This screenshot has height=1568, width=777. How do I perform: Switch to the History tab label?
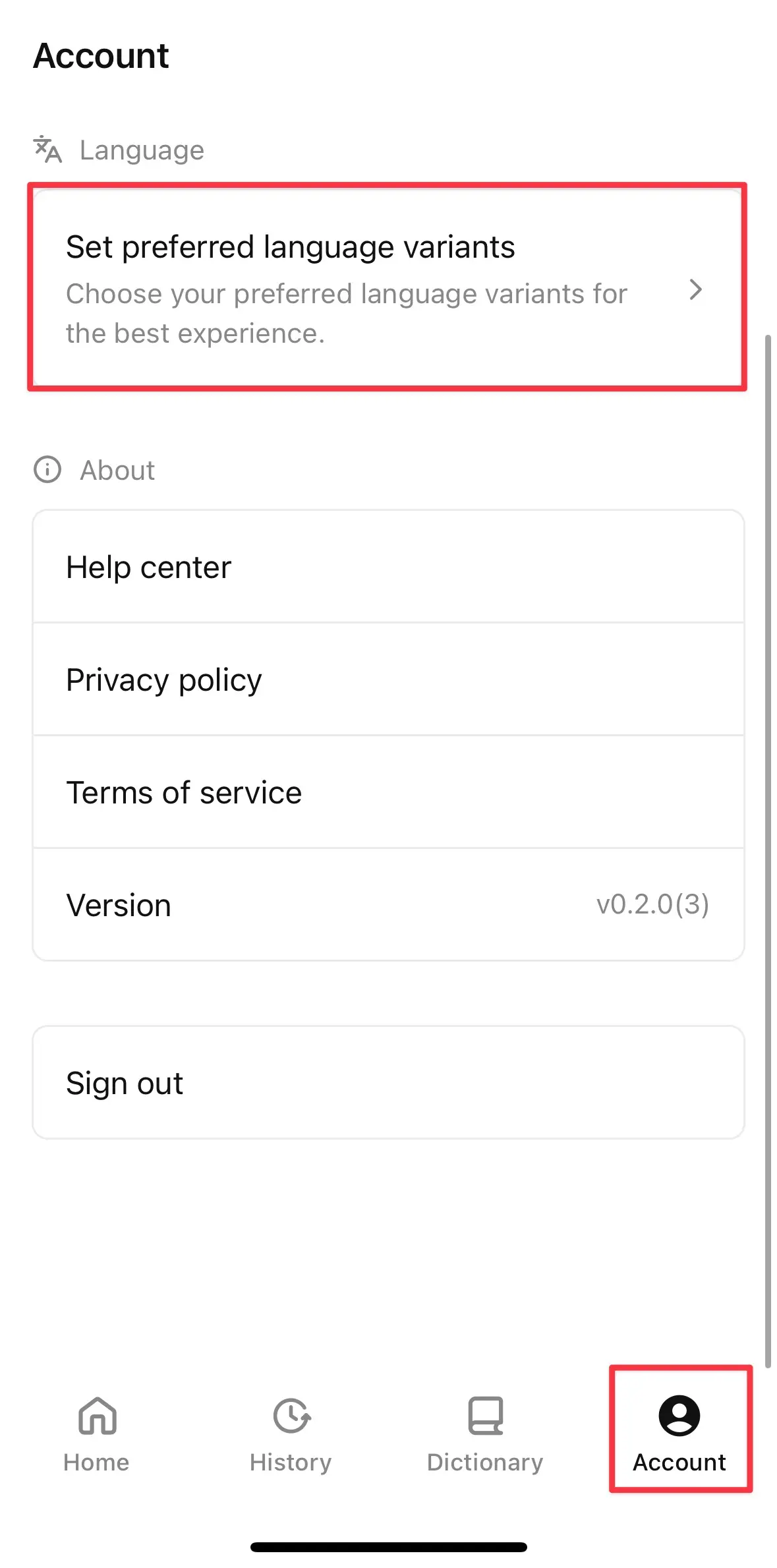coord(291,1463)
